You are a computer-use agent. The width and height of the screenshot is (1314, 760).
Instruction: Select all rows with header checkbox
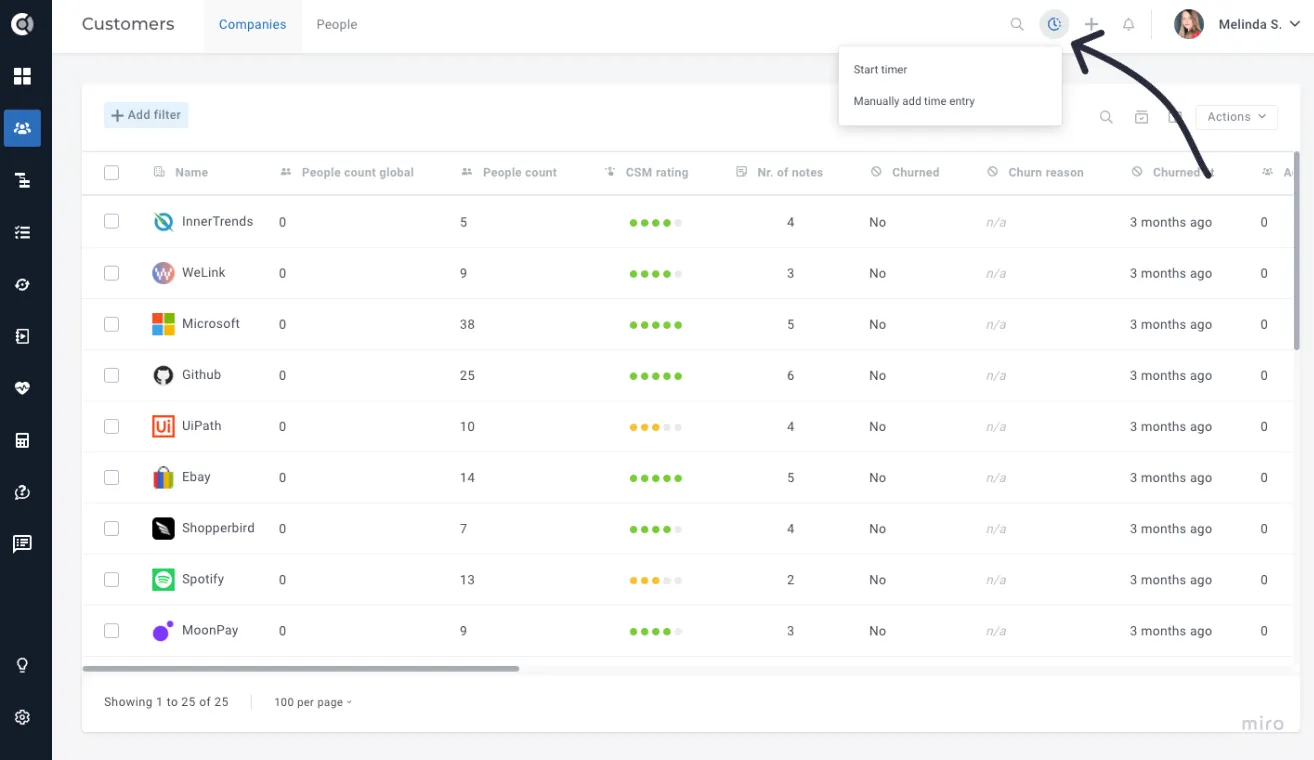pyautogui.click(x=111, y=172)
